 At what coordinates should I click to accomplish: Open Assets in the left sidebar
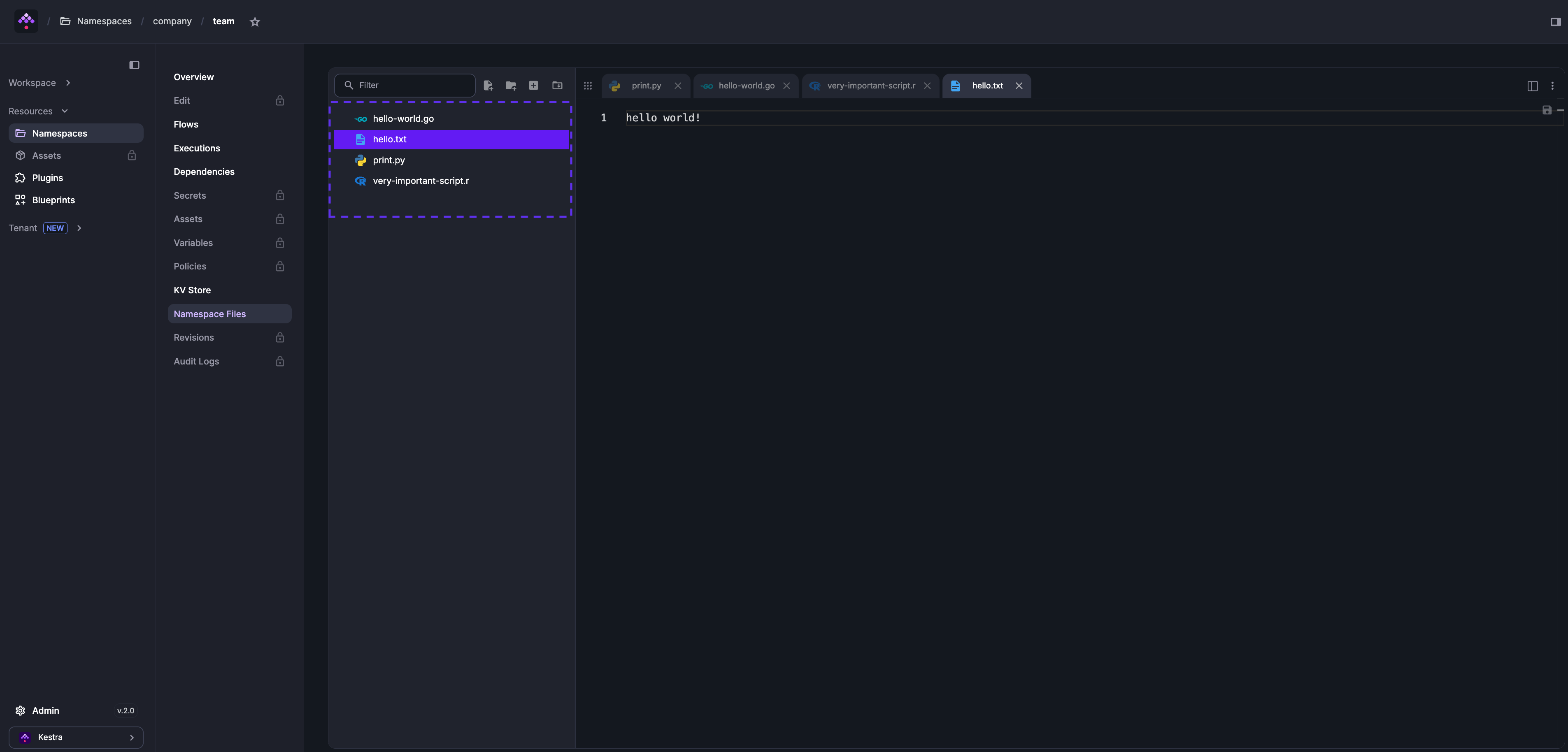[76, 156]
